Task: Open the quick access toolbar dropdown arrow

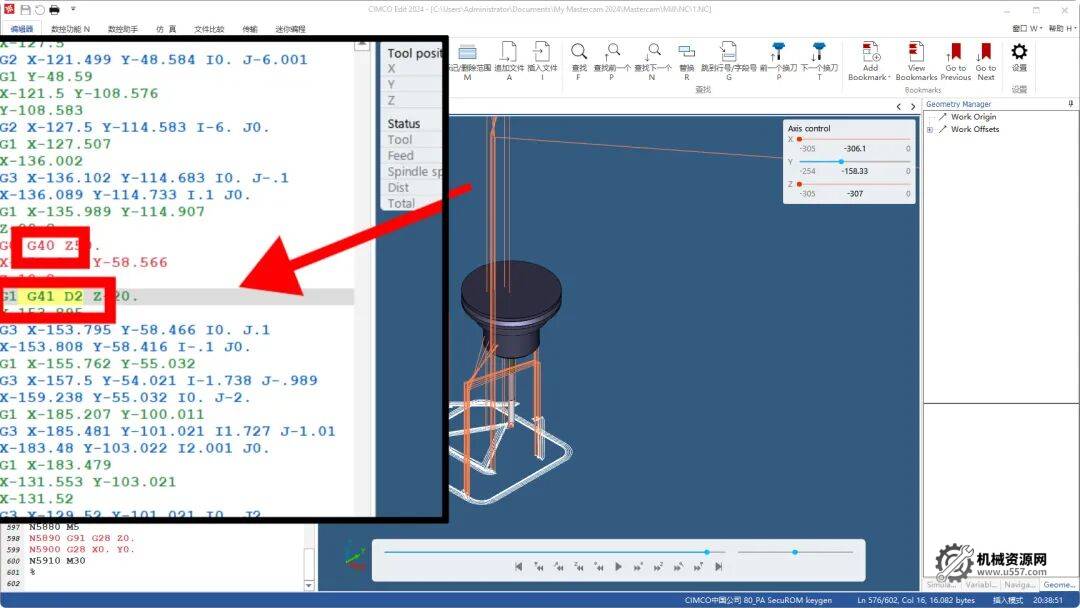Action: point(73,9)
